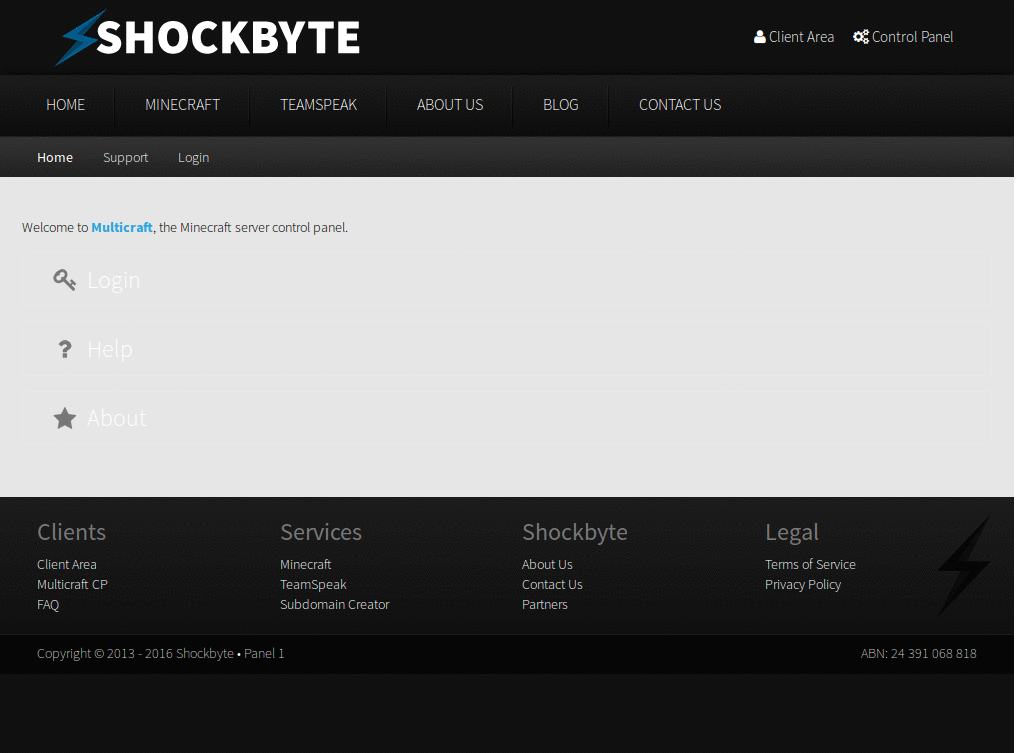Follow the blue Multicraft link

pyautogui.click(x=121, y=227)
